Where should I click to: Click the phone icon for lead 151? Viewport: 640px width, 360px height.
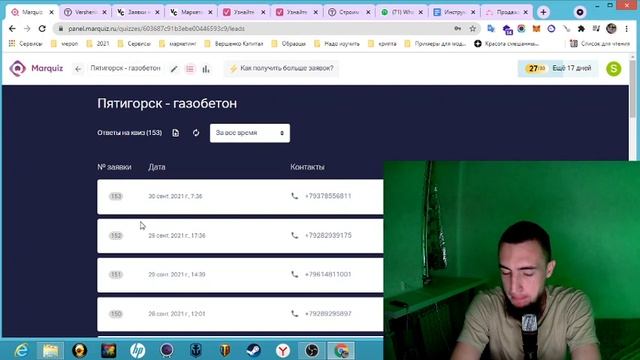point(294,274)
